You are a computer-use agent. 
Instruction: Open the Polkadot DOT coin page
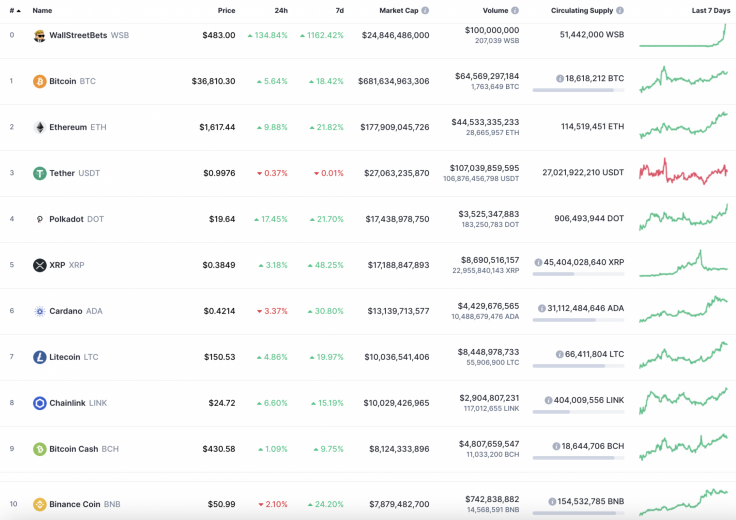point(77,219)
